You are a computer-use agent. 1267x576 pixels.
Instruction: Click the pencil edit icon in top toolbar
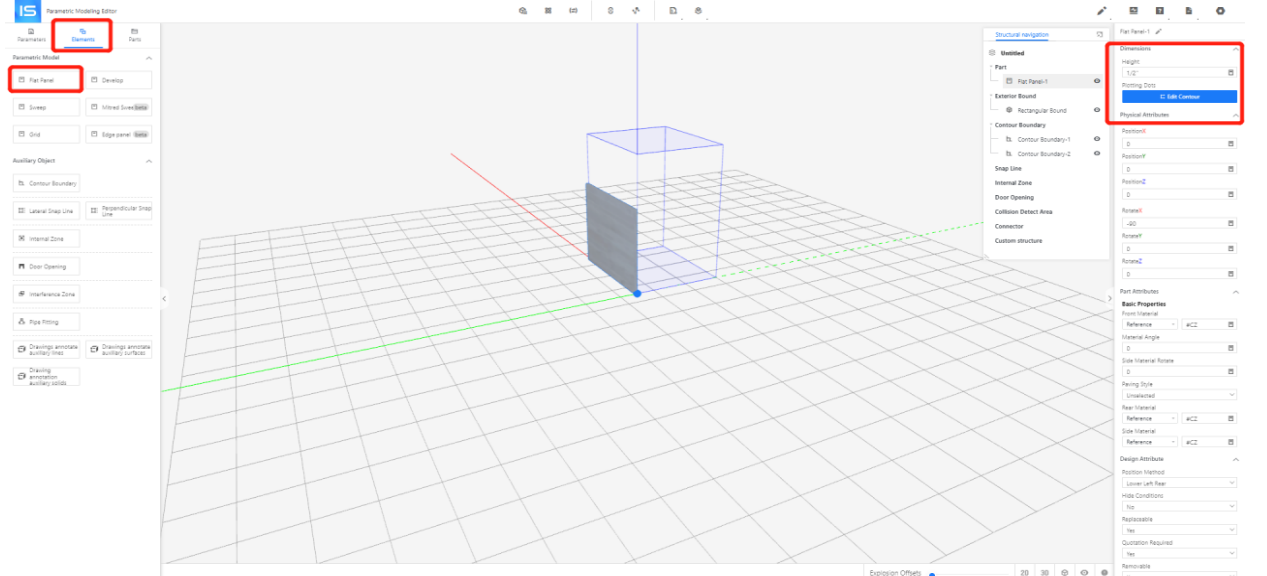[1102, 11]
